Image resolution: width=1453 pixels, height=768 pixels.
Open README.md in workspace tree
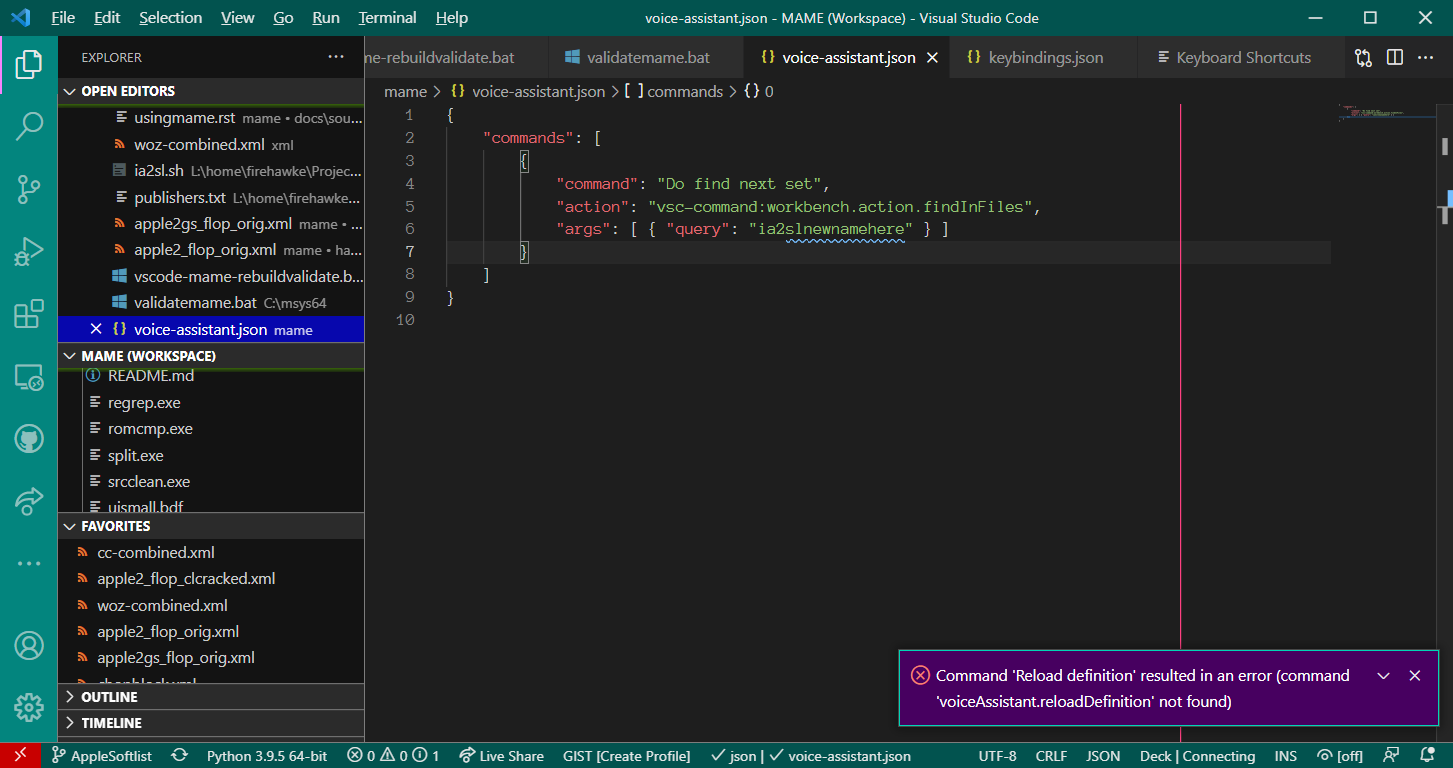point(211,376)
